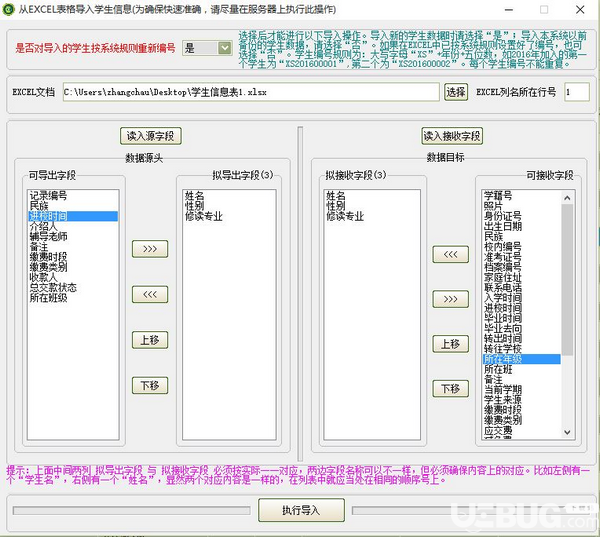Click the source-side >>> move button
The width and height of the screenshot is (600, 537).
pyautogui.click(x=150, y=249)
